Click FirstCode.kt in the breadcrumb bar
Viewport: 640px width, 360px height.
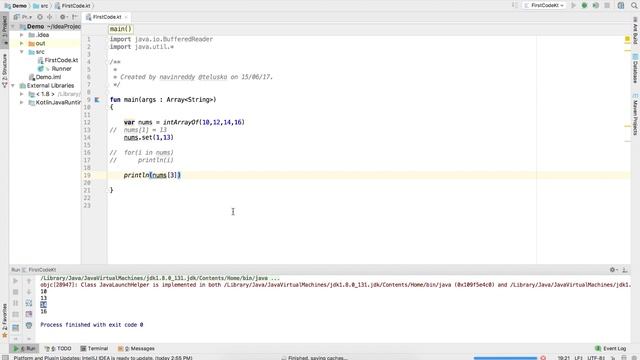click(73, 6)
